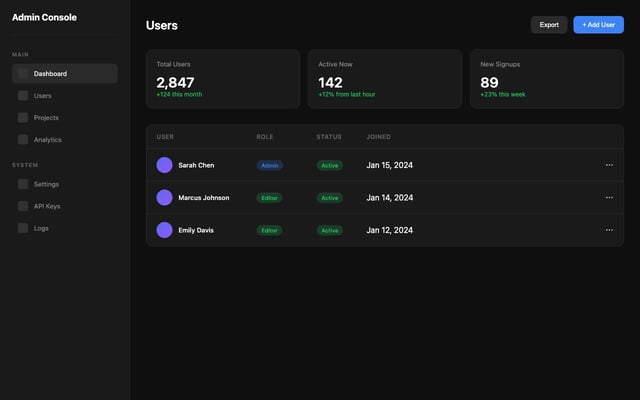The image size is (640, 400).
Task: Click the Active status badge for Emily Davis
Action: 330,230
